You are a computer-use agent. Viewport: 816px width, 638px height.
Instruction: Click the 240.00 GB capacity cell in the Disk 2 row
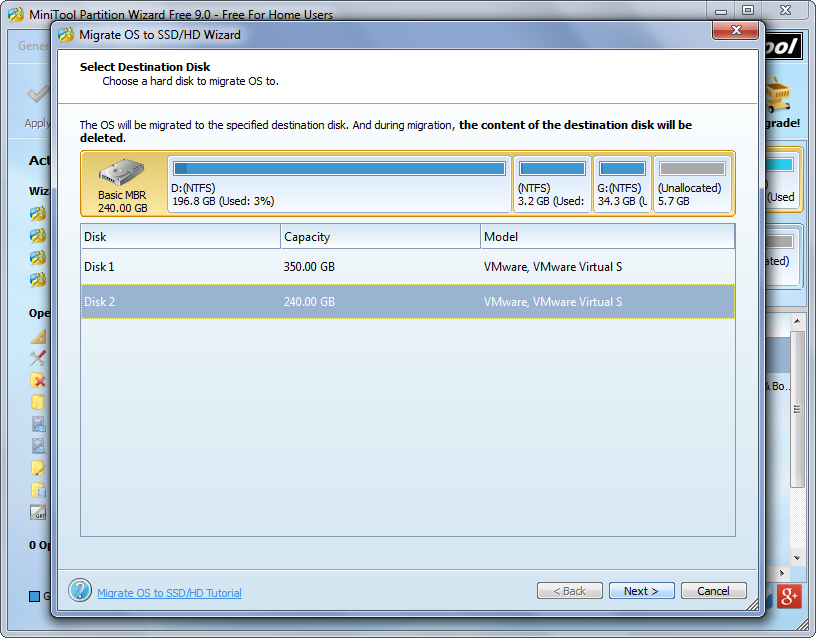(x=309, y=301)
